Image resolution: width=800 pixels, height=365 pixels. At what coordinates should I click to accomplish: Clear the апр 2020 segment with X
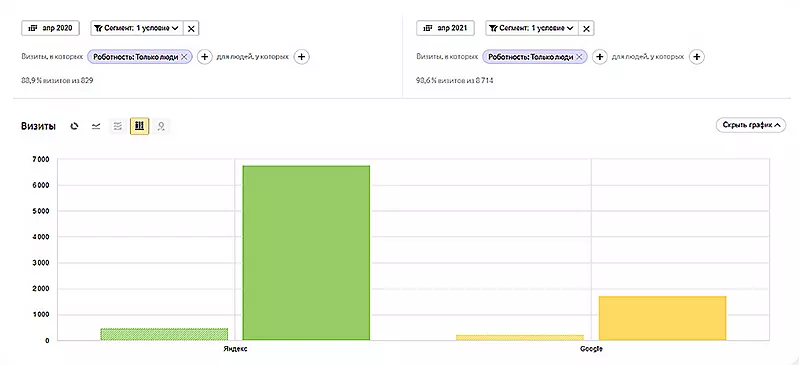point(191,29)
